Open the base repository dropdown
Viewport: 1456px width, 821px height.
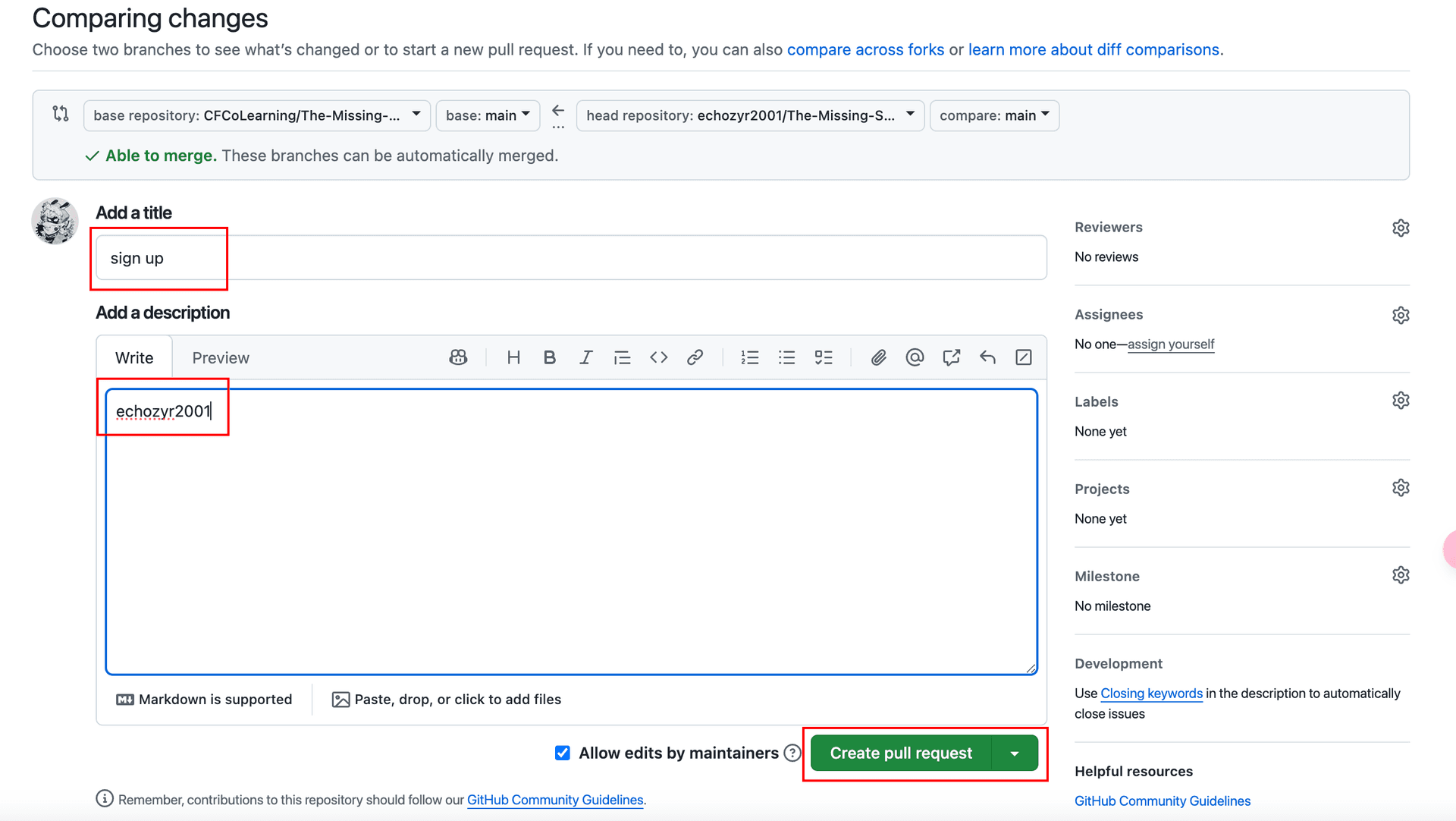click(x=256, y=115)
